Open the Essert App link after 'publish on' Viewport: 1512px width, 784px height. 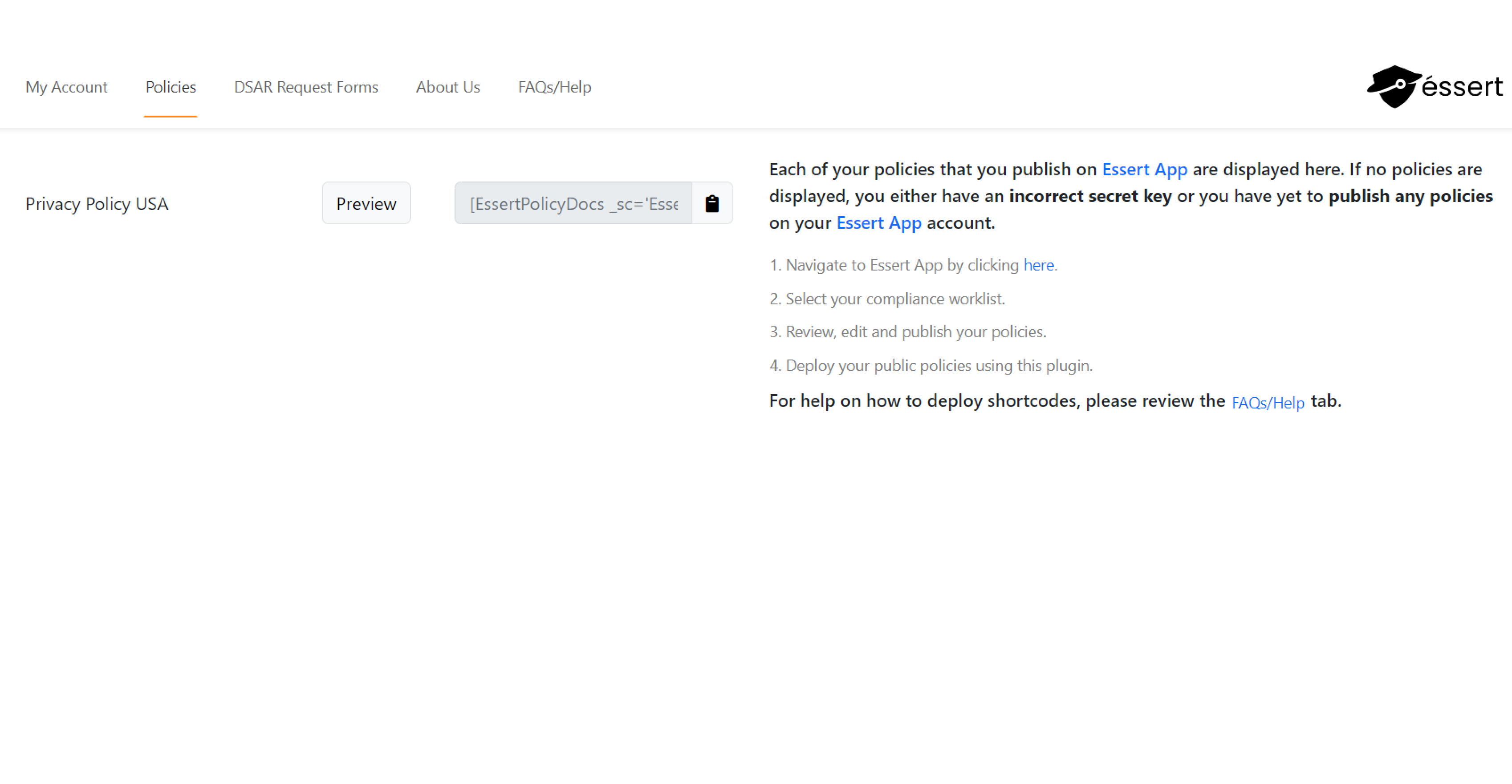click(1145, 169)
